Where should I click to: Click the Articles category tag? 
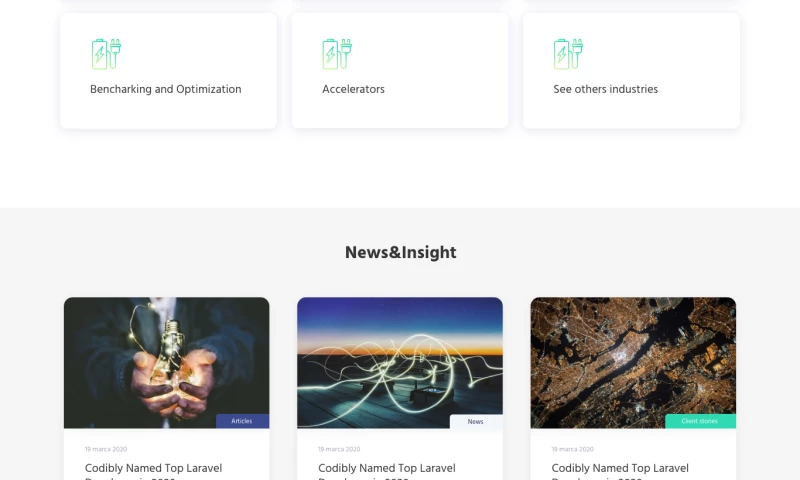(x=242, y=421)
